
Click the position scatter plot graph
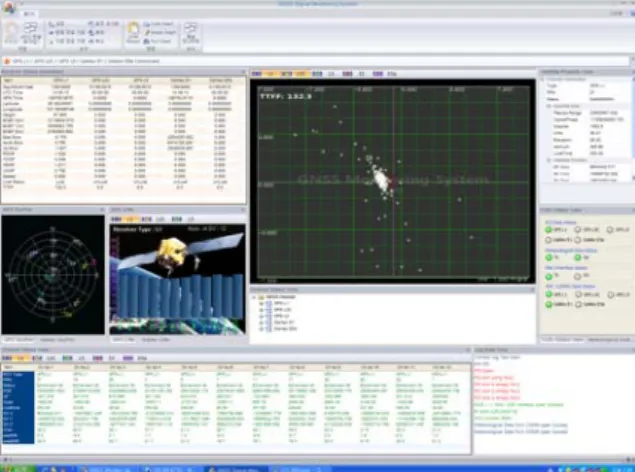393,181
